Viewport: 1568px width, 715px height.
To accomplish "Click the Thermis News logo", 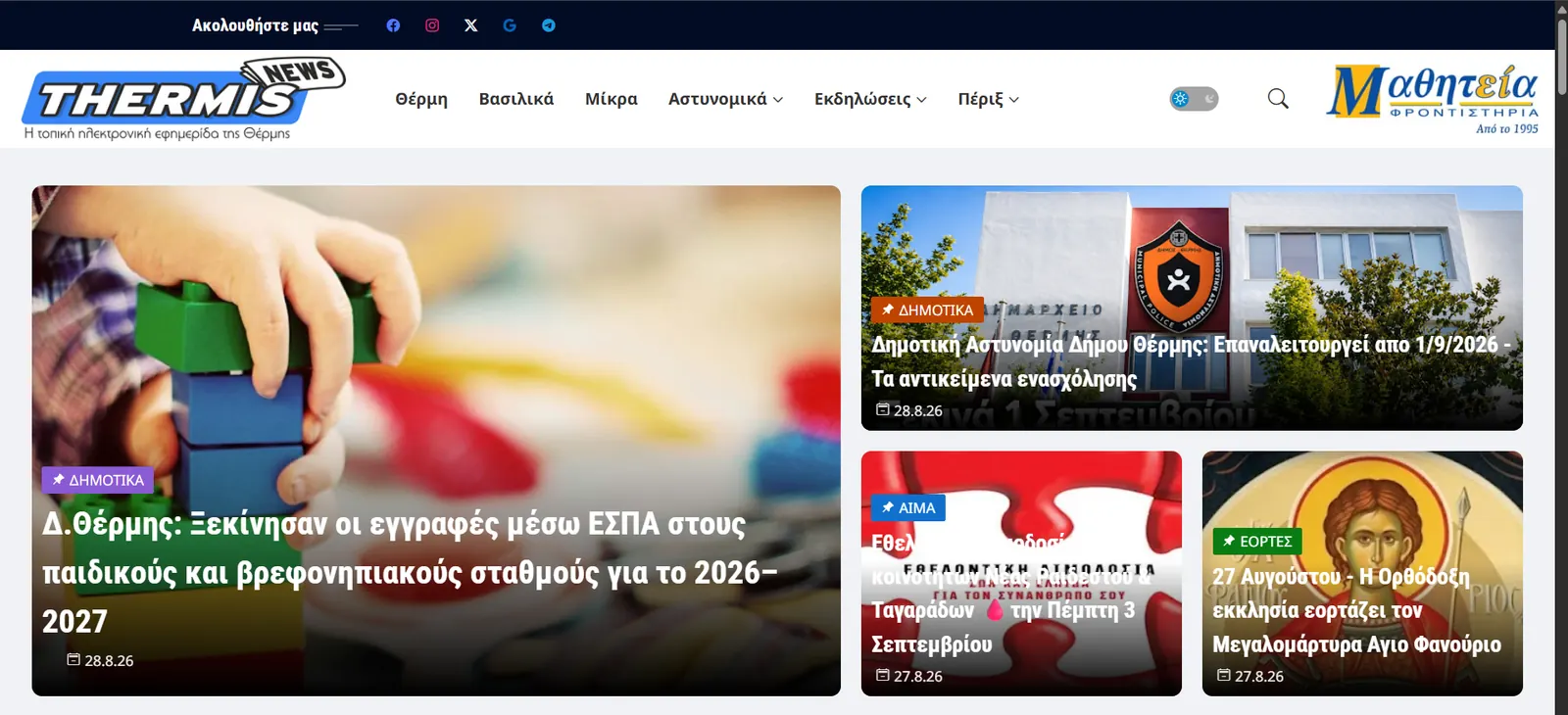I will 184,98.
